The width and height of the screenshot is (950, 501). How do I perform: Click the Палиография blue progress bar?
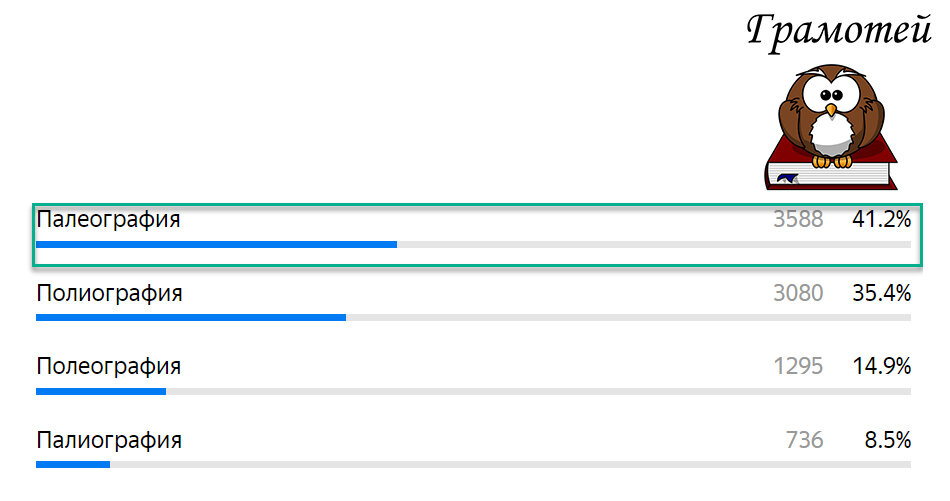[73, 465]
